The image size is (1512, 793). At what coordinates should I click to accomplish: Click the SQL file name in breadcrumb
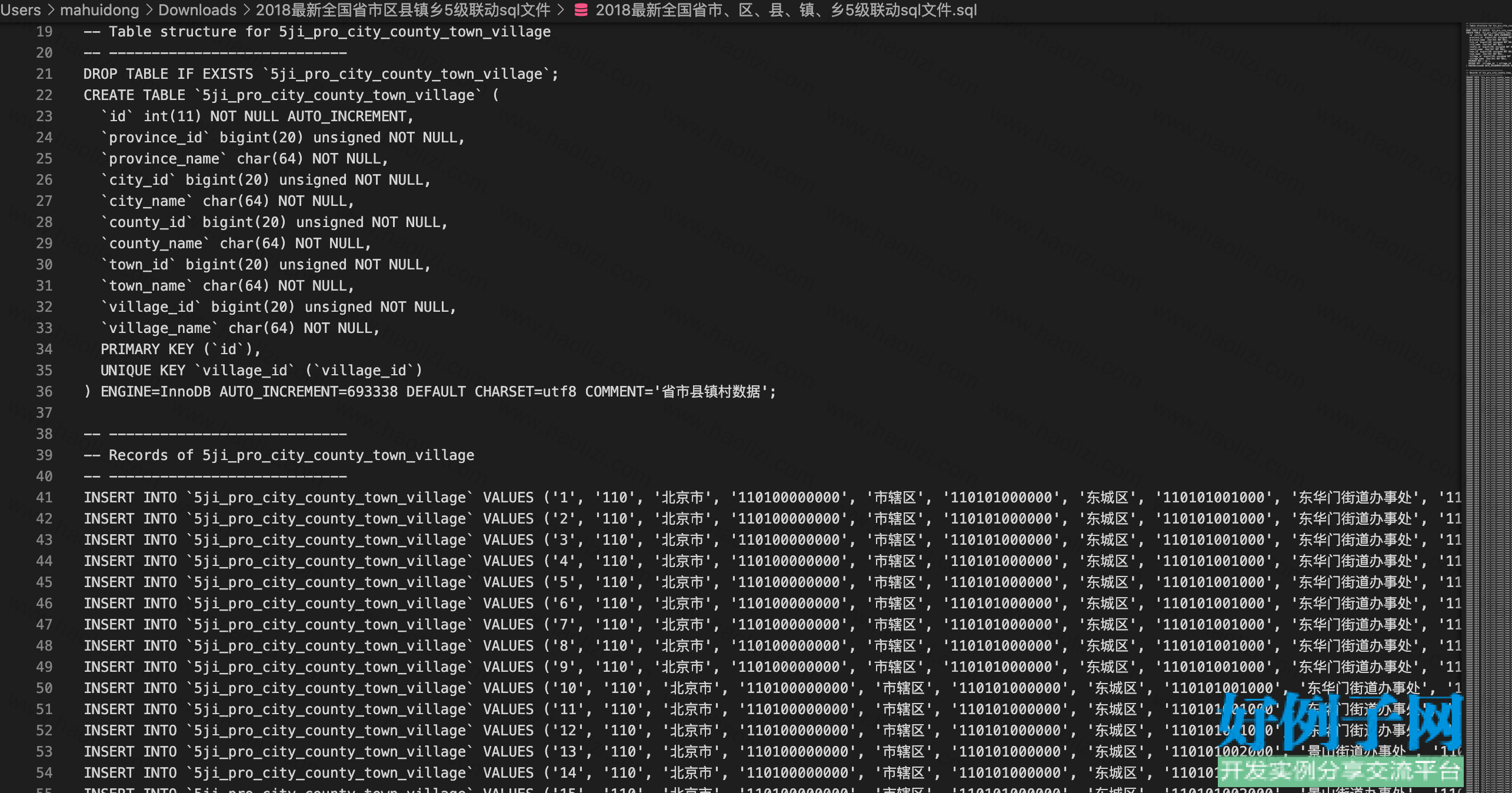coord(786,10)
